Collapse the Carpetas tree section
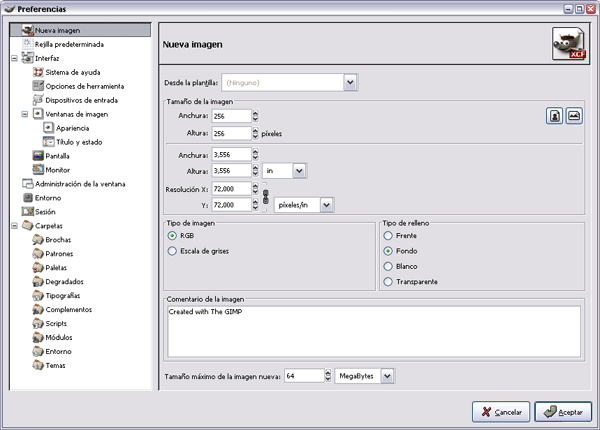 (12, 226)
